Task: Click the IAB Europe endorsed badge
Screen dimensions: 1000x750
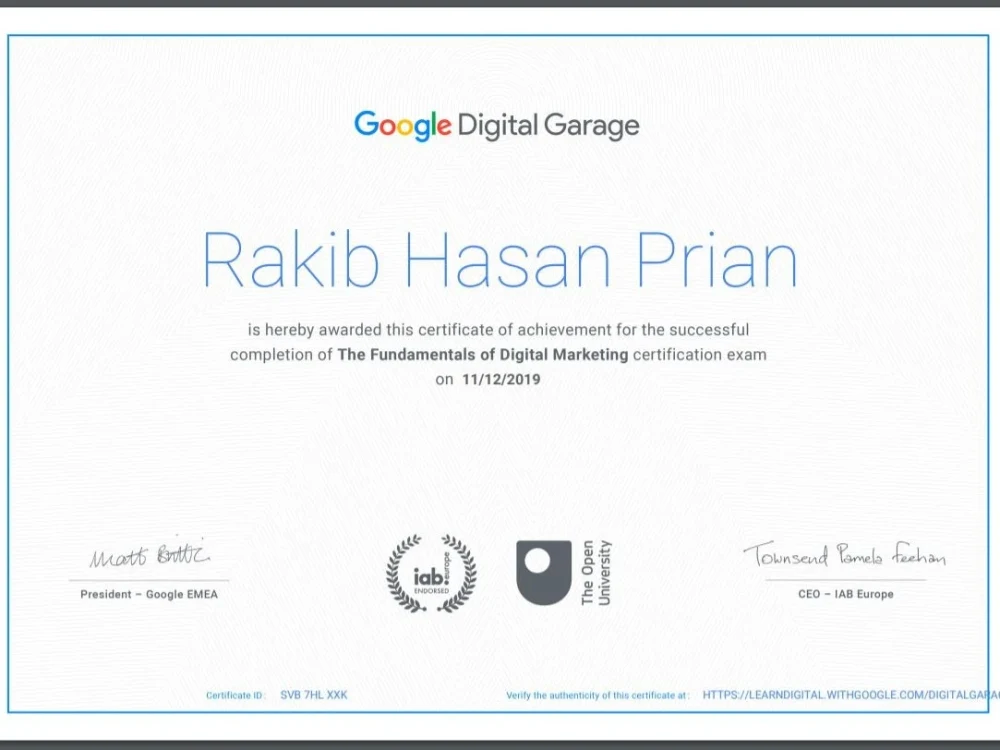Action: [432, 573]
